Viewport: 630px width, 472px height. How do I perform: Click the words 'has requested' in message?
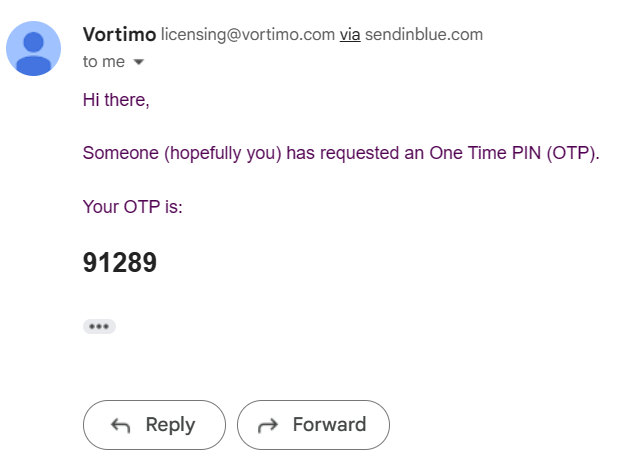click(343, 153)
